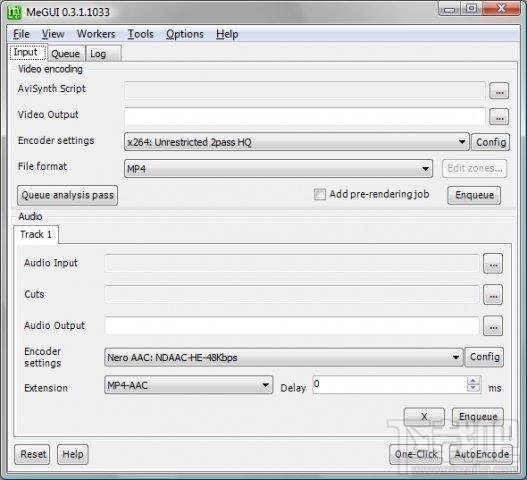Switch to the Queue tab
Image resolution: width=527 pixels, height=480 pixels.
click(66, 54)
